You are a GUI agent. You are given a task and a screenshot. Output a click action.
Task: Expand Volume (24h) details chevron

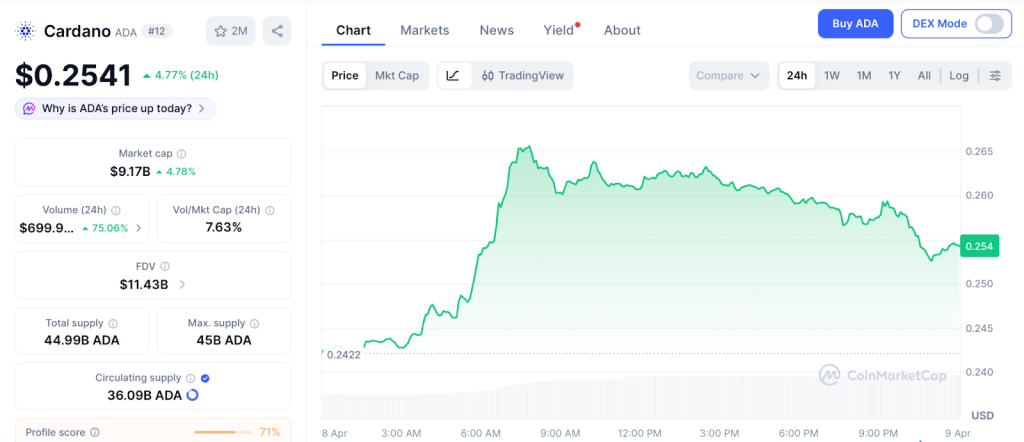tap(138, 228)
